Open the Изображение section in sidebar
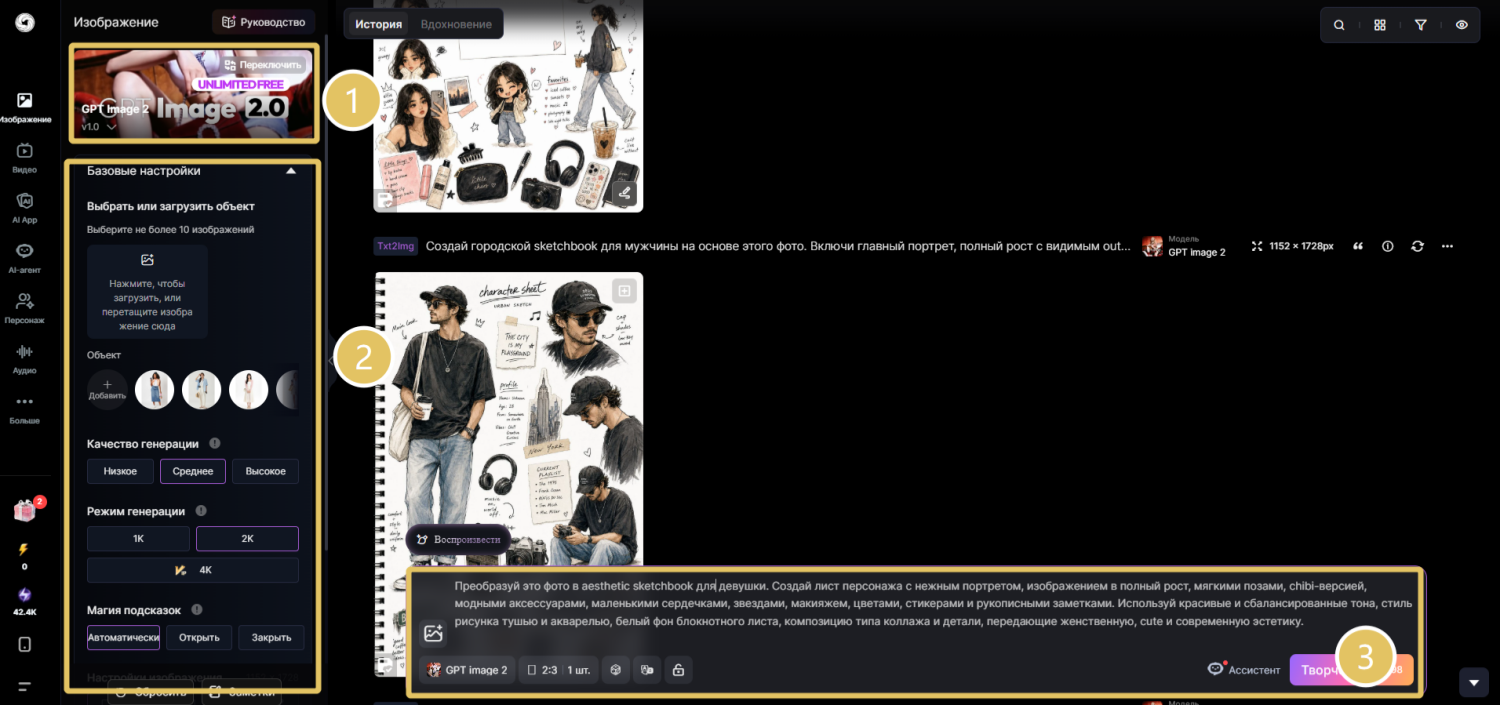 [x=25, y=108]
